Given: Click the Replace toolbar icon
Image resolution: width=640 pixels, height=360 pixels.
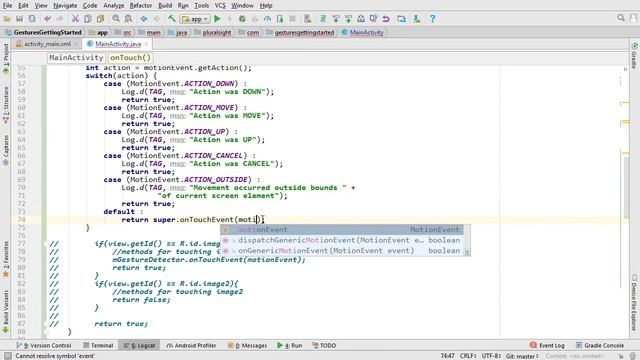Looking at the screenshot, I should pos(128,19).
